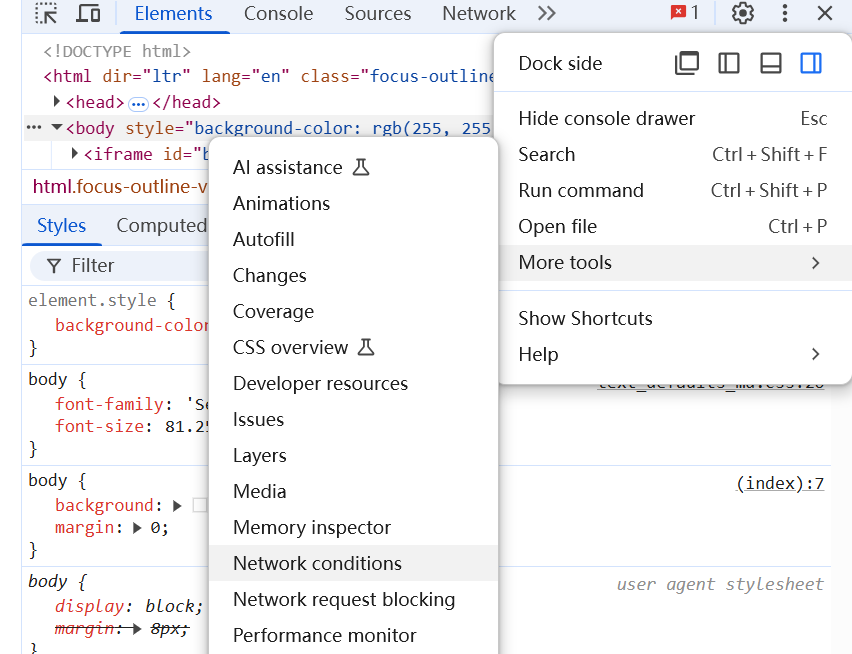Click the (index):7 source link
Viewport: 852px width, 654px height.
tap(780, 483)
